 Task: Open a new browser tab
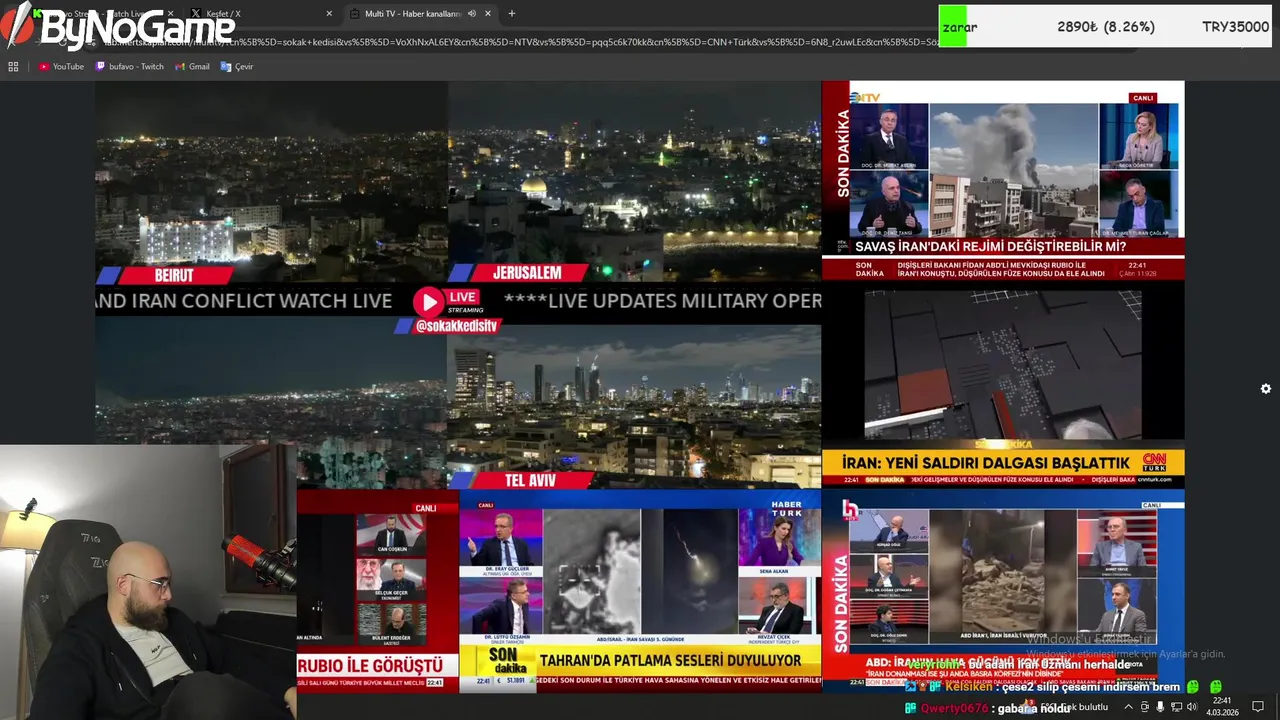(x=512, y=14)
